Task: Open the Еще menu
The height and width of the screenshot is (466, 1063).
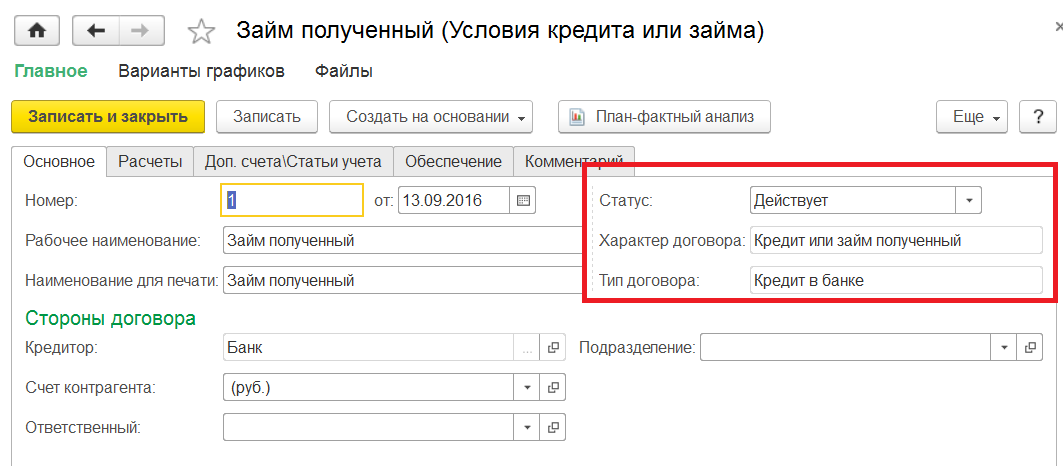Action: point(972,117)
